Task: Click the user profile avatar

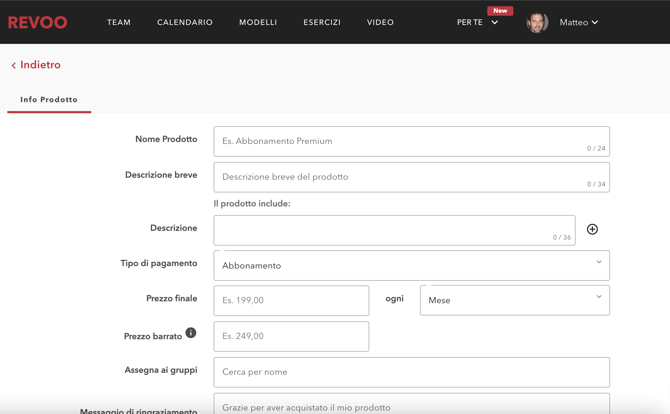Action: point(537,22)
